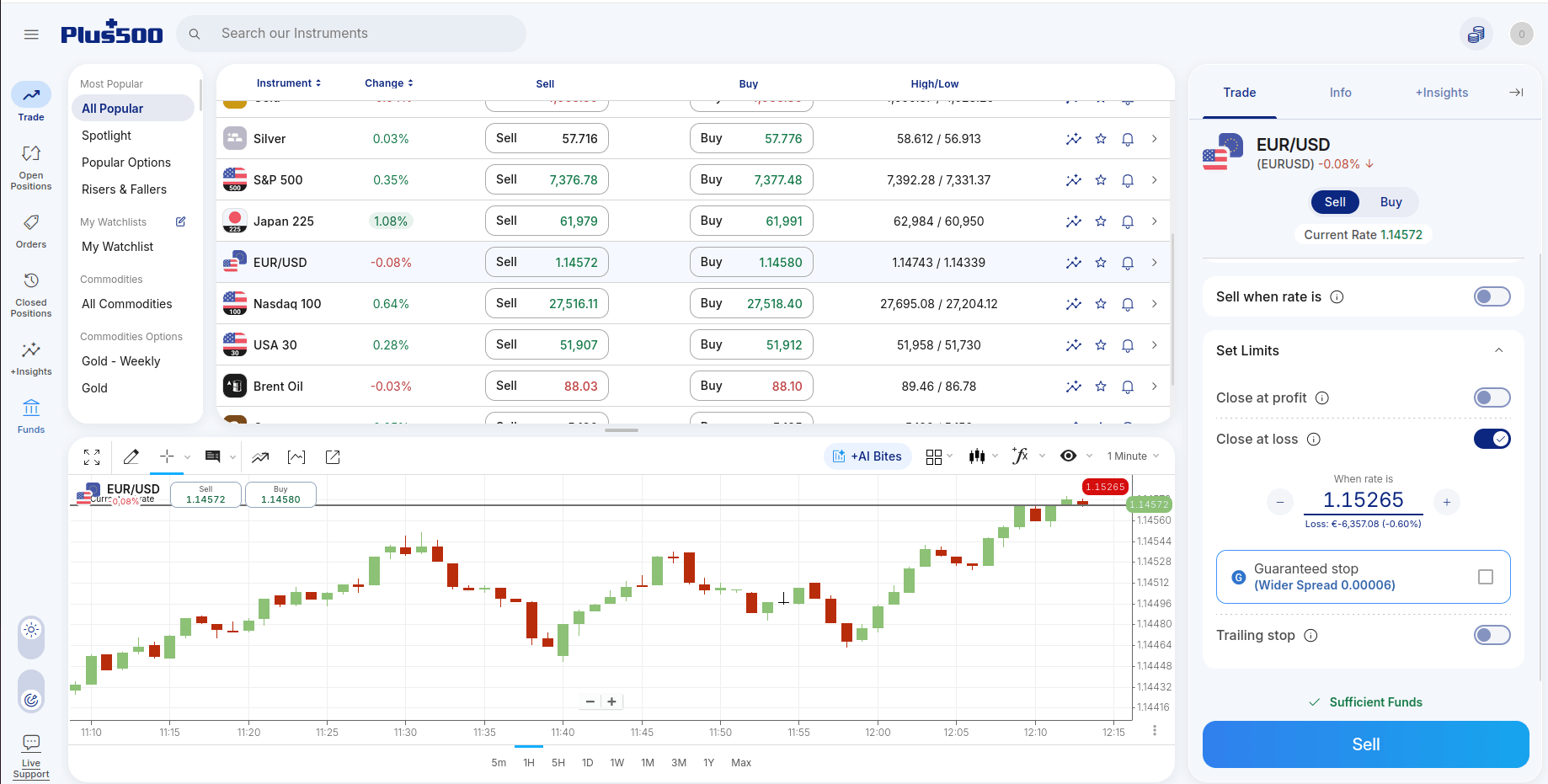Click the big Sell order button
The image size is (1548, 784).
(1365, 744)
